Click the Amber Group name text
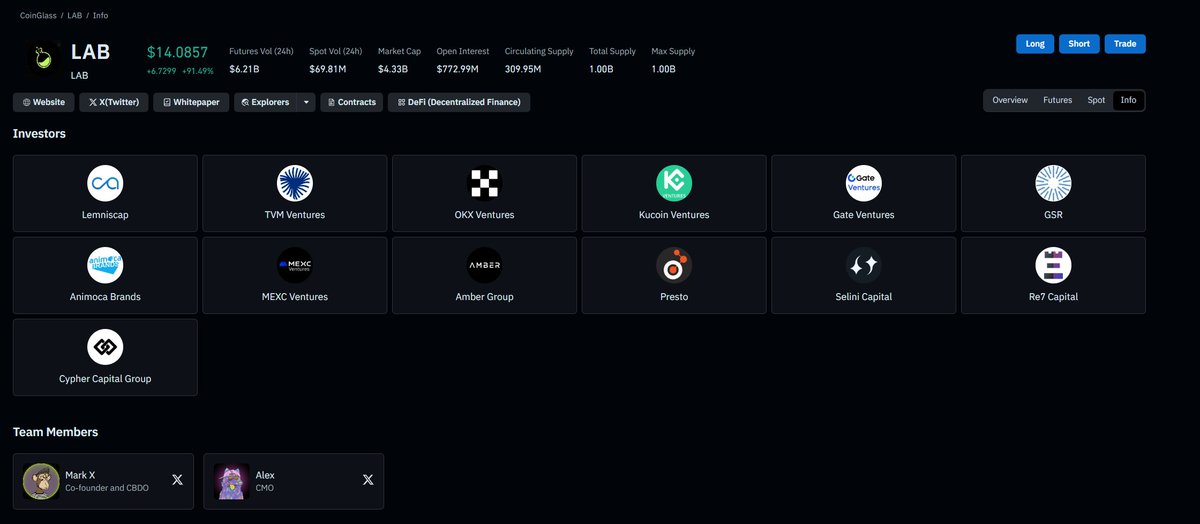 (x=485, y=297)
